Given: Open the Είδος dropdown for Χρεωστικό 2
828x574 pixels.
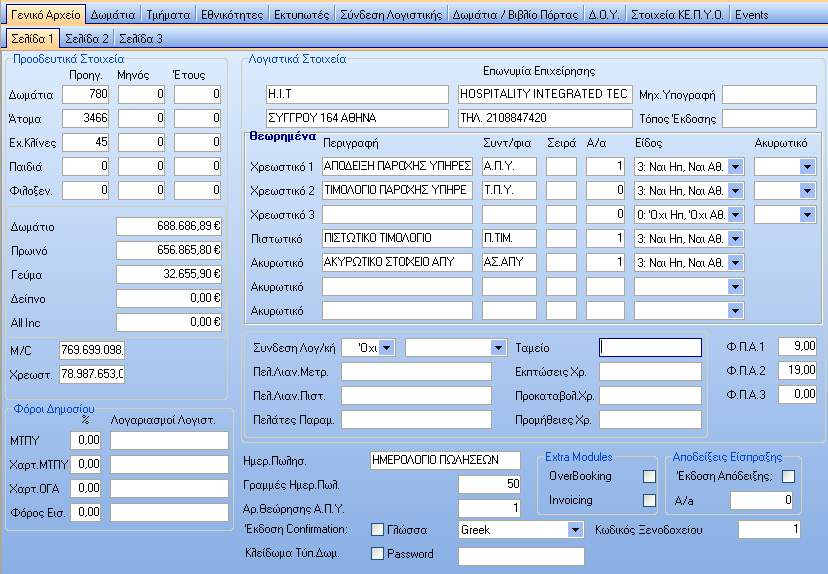Looking at the screenshot, I should click(735, 191).
